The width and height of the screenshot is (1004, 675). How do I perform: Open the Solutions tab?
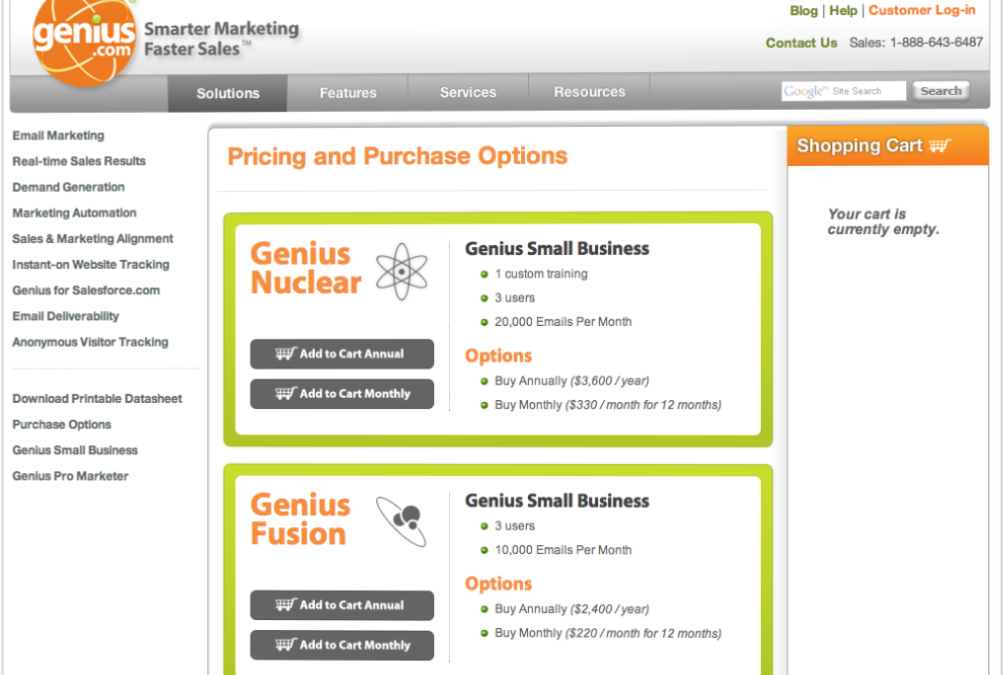click(227, 93)
